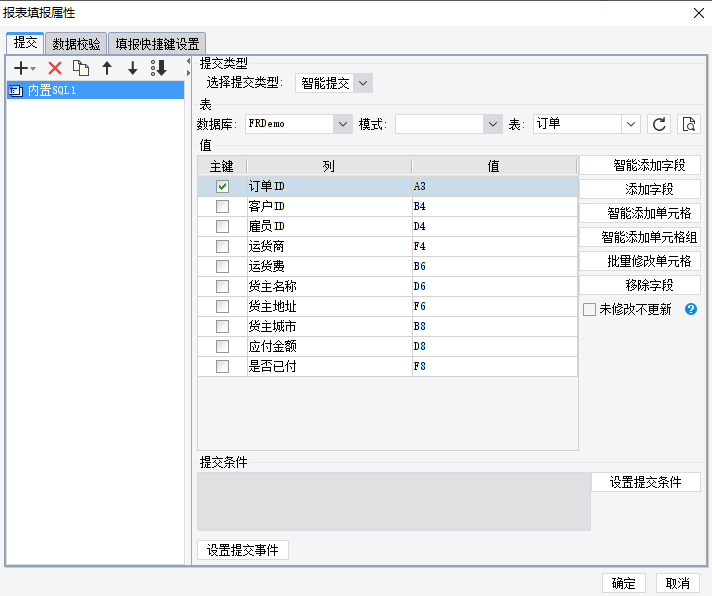Select the A3 value cell
This screenshot has height=596, width=712.
494,186
